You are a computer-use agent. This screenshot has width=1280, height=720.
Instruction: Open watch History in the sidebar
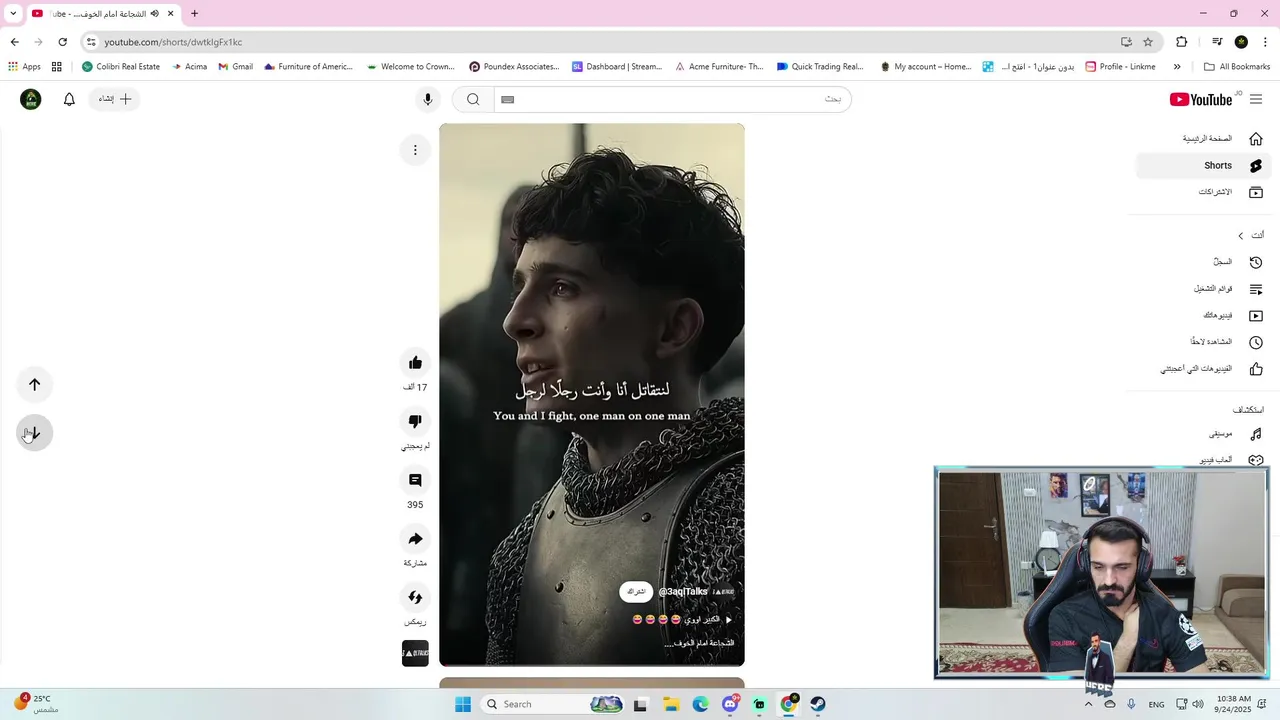pyautogui.click(x=1204, y=262)
